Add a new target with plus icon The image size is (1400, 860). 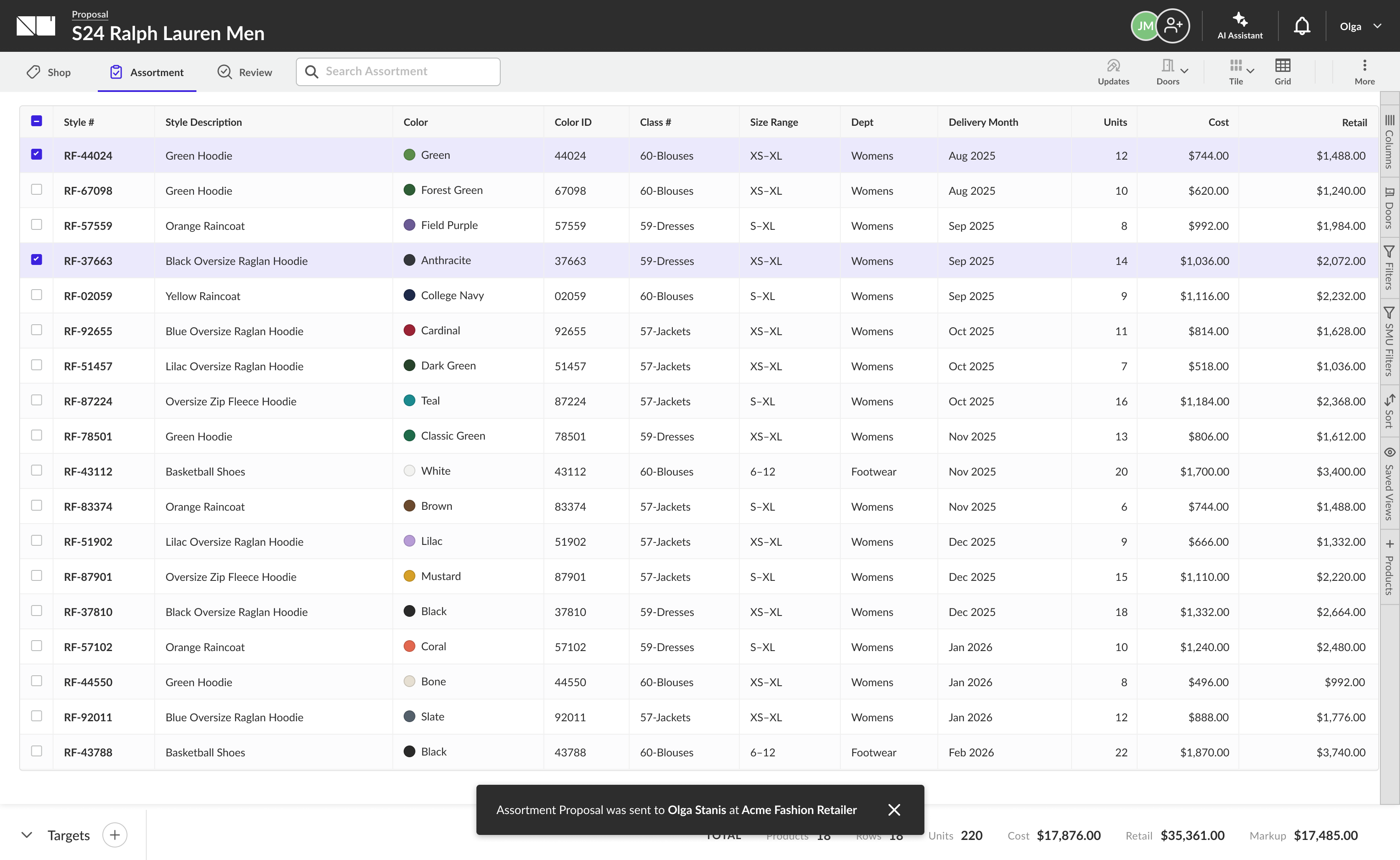[115, 835]
